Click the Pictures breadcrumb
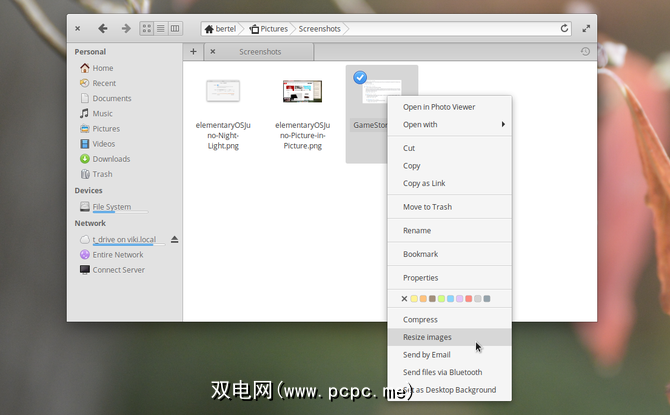Screen dimensions: 670x415 [269, 29]
